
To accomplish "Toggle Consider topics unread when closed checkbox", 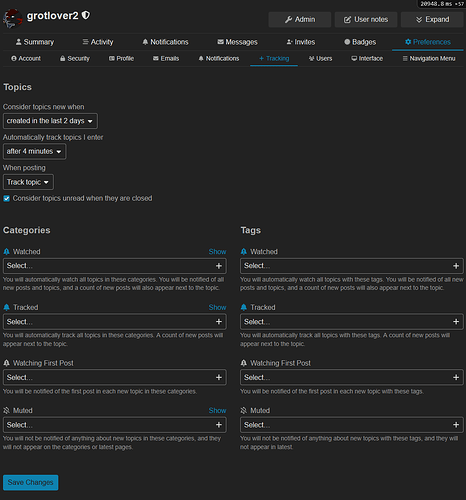I will tap(6, 199).
